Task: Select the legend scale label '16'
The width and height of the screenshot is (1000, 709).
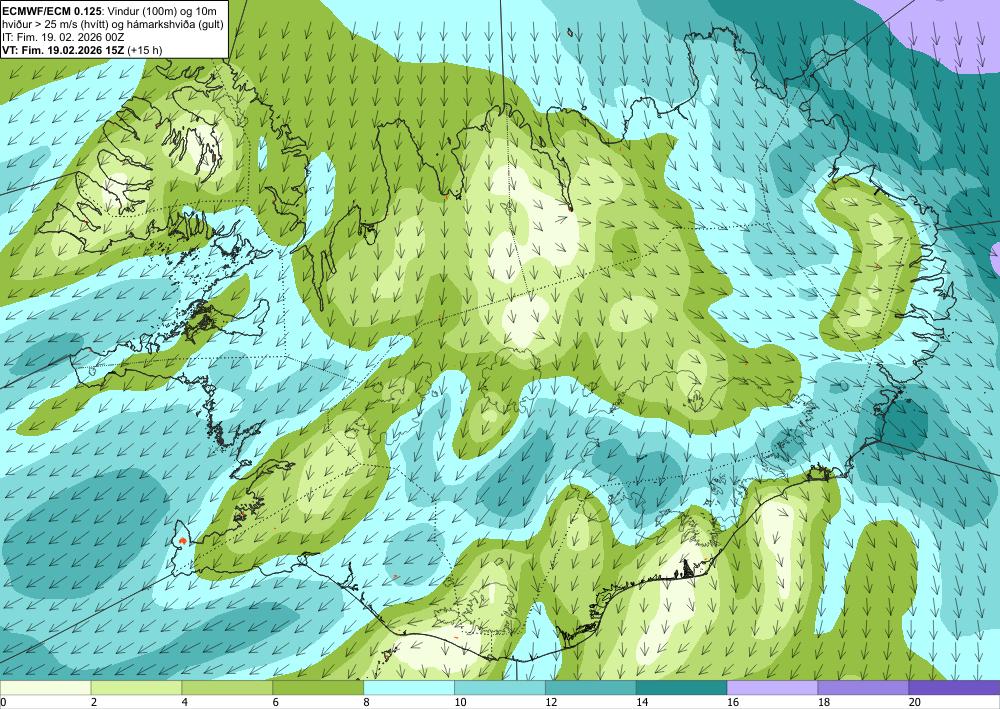Action: coord(733,702)
